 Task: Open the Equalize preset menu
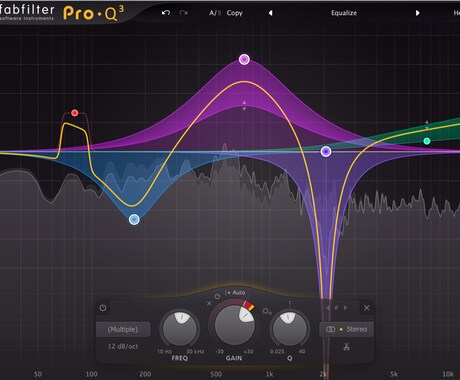tap(344, 13)
